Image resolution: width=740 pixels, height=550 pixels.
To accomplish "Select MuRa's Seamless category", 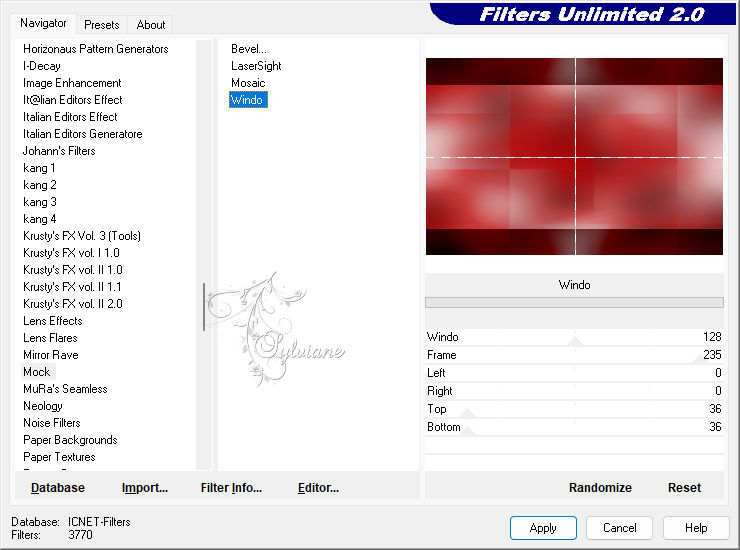I will point(65,389).
